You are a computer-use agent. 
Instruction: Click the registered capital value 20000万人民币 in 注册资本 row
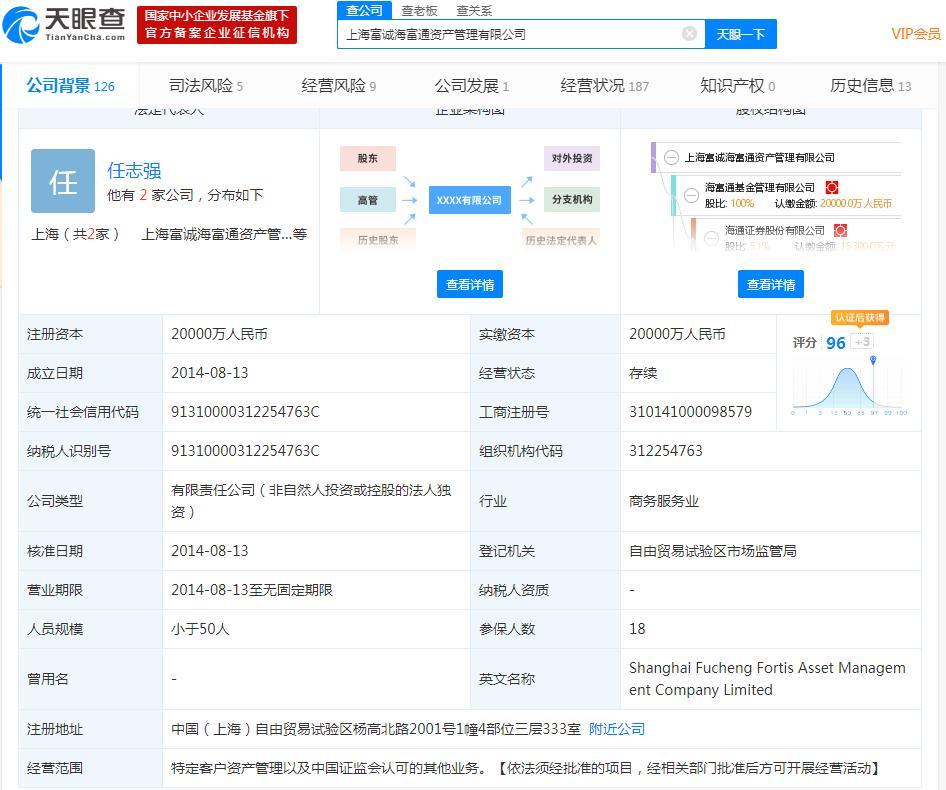click(x=219, y=334)
